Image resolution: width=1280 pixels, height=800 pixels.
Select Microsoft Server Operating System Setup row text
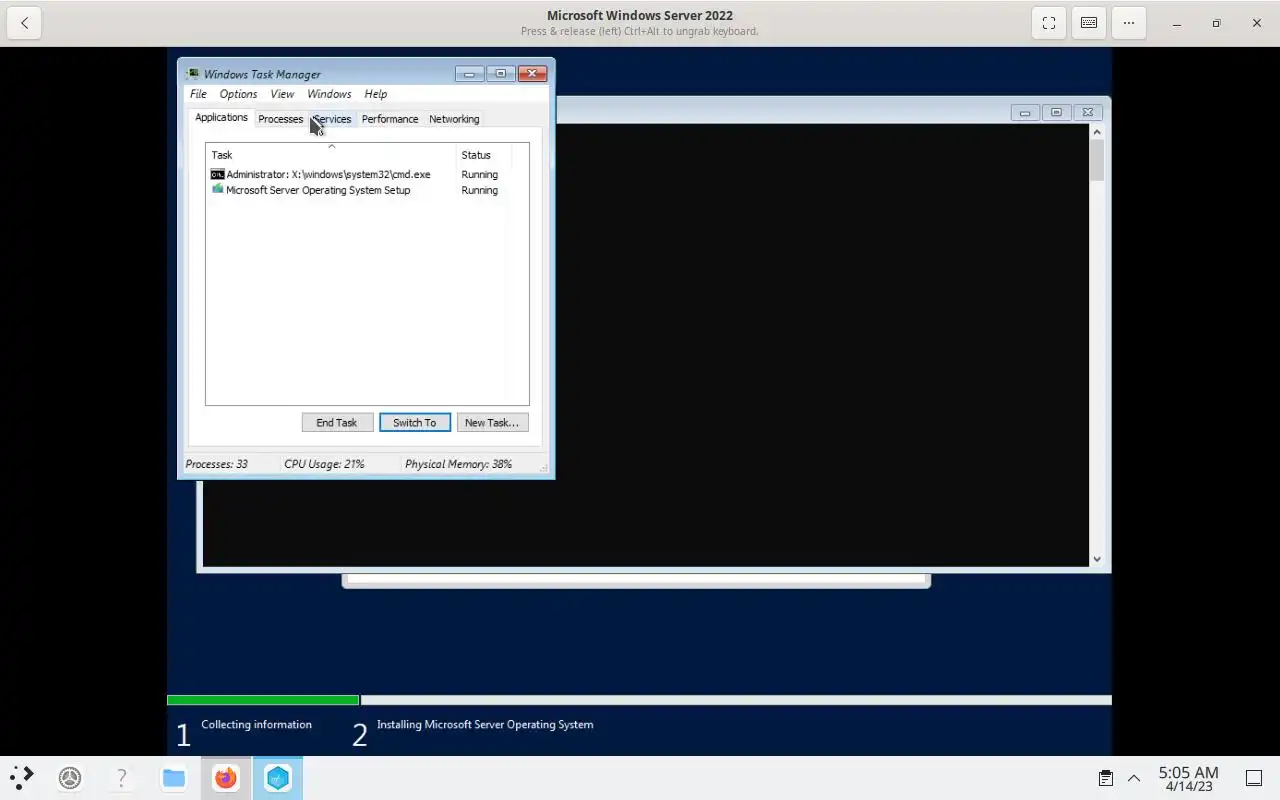click(318, 190)
